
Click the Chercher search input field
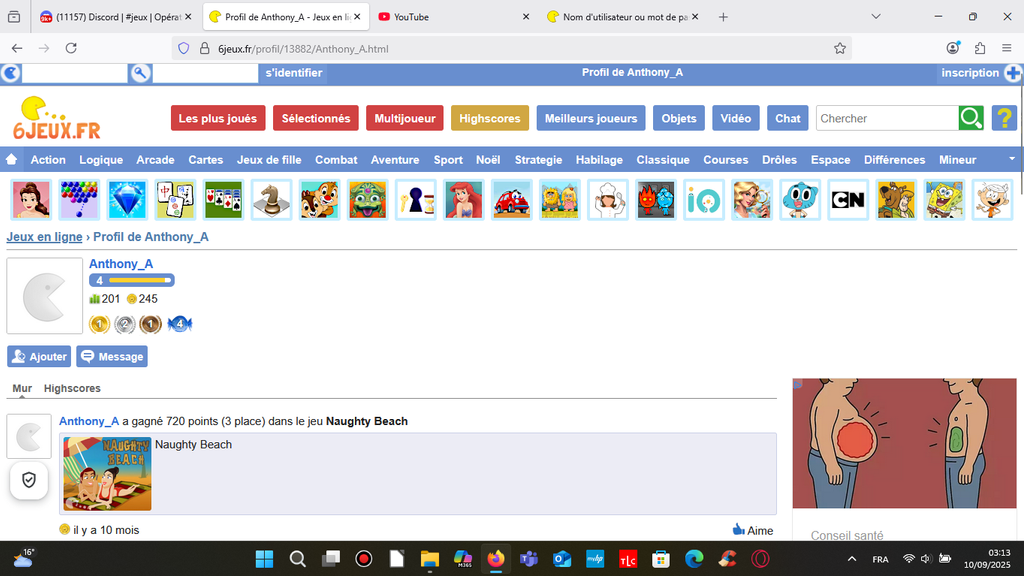point(887,118)
